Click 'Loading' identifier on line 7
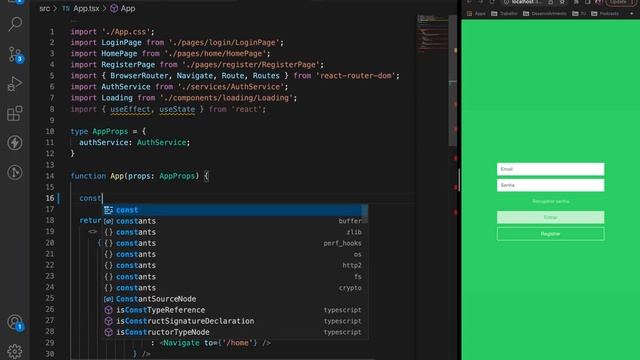640x360 pixels. (117, 98)
